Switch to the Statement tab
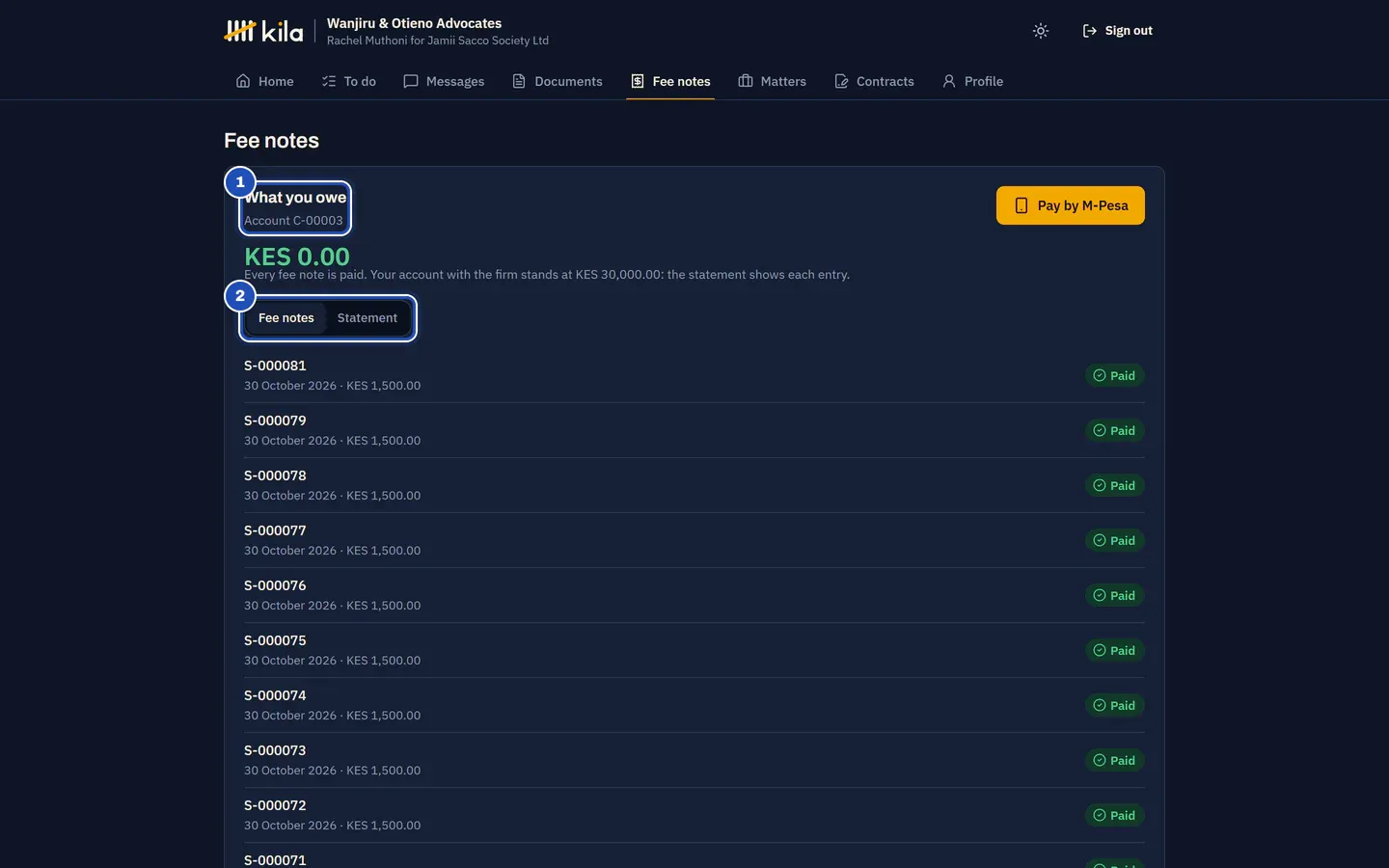Viewport: 1389px width, 868px height. pyautogui.click(x=368, y=317)
